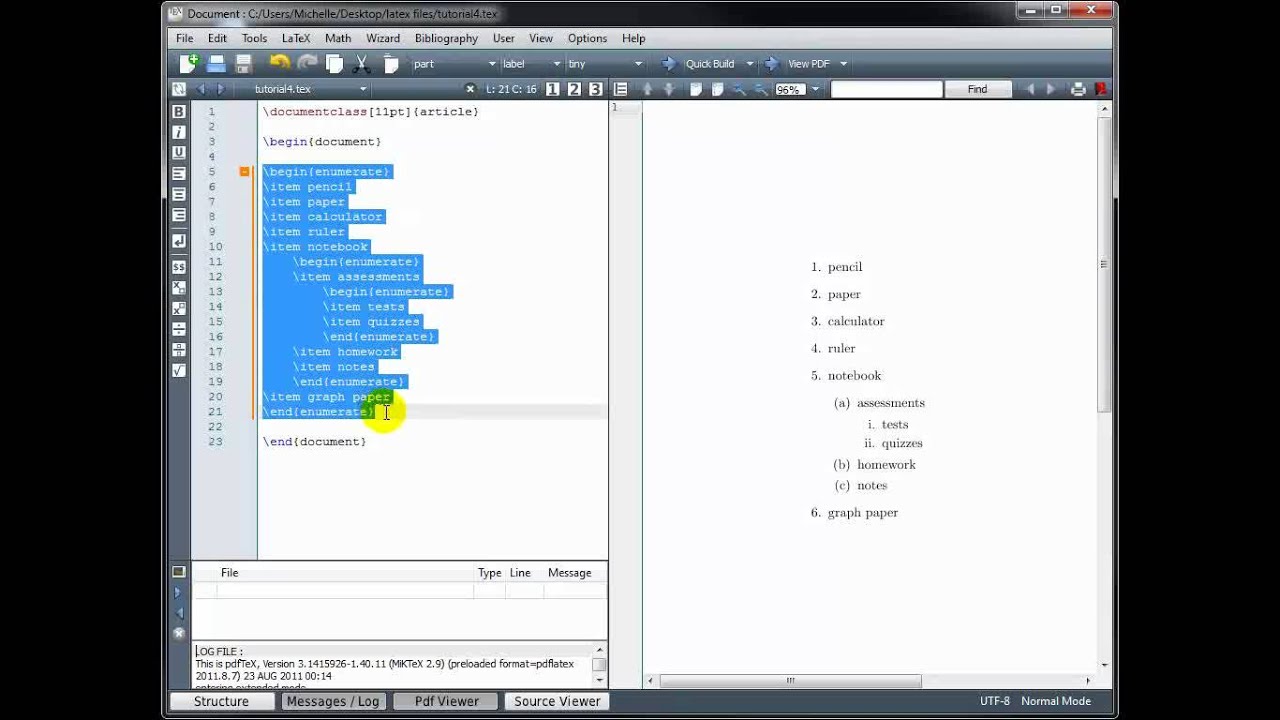The height and width of the screenshot is (720, 1280).
Task: Open the part sectioning dropdown
Action: point(454,64)
